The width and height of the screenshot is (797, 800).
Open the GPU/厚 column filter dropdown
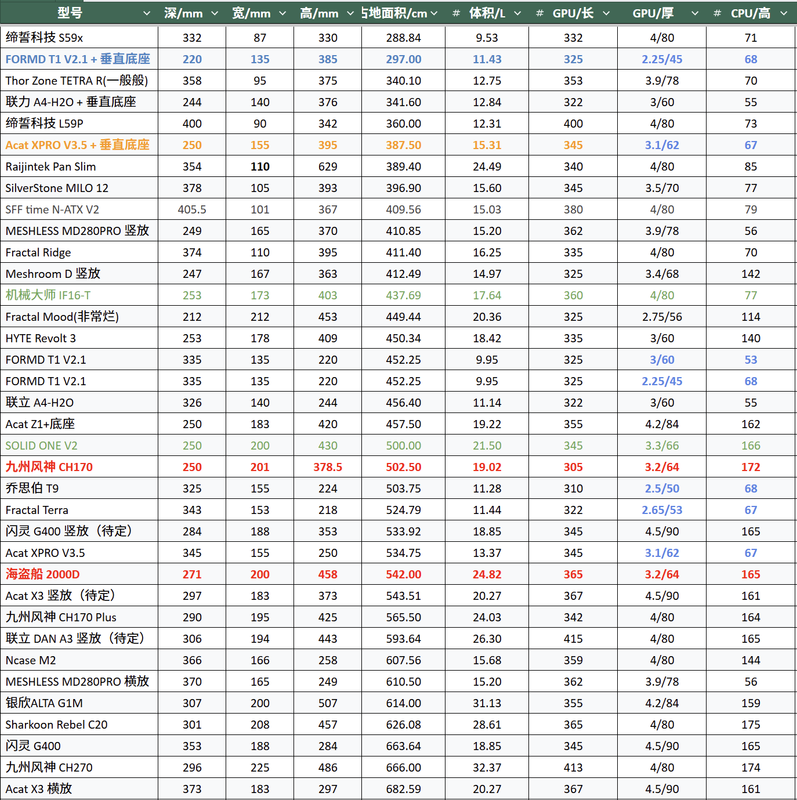(x=695, y=13)
